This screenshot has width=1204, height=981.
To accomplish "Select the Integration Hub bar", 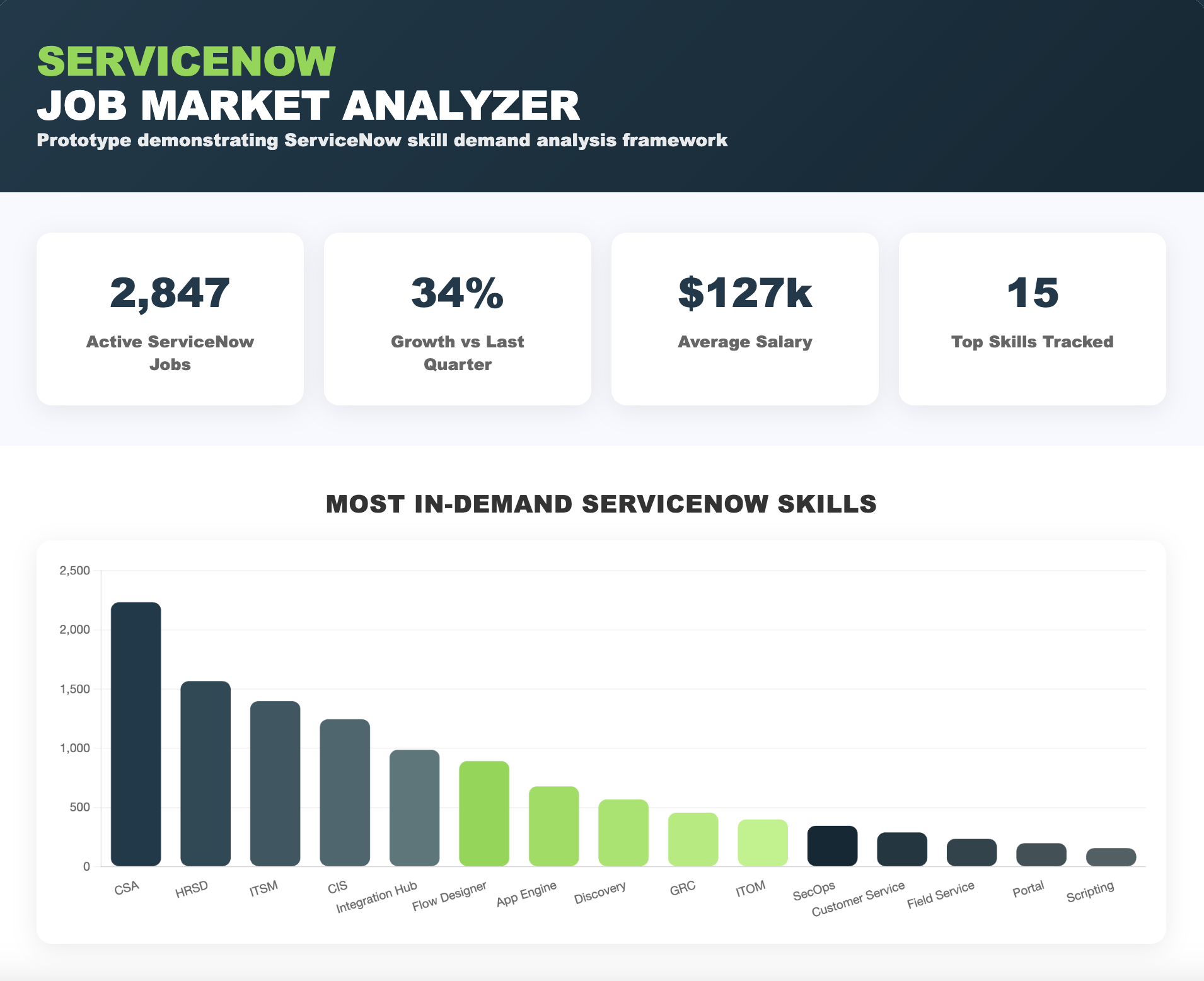I will (x=415, y=808).
